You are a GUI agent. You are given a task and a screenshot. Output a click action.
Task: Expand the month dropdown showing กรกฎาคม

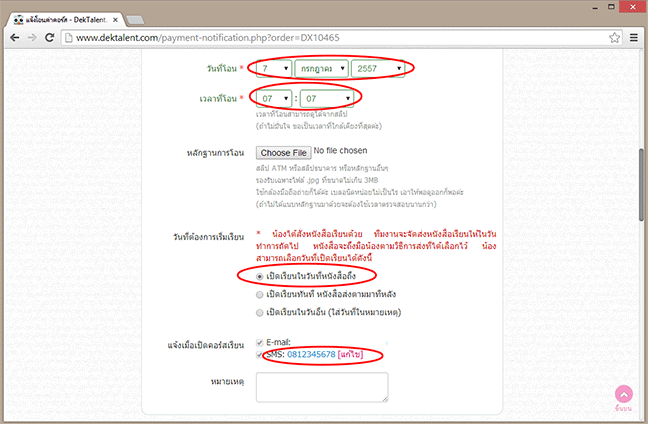pyautogui.click(x=320, y=68)
